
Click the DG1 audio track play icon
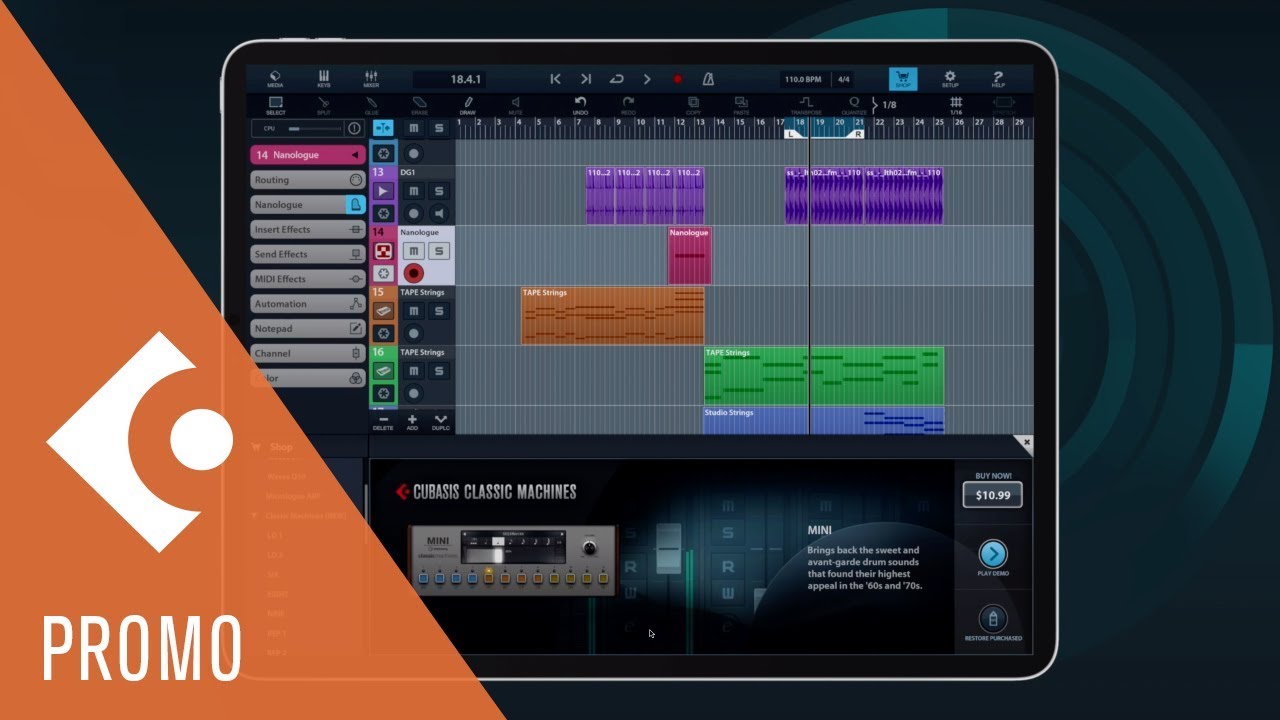383,191
